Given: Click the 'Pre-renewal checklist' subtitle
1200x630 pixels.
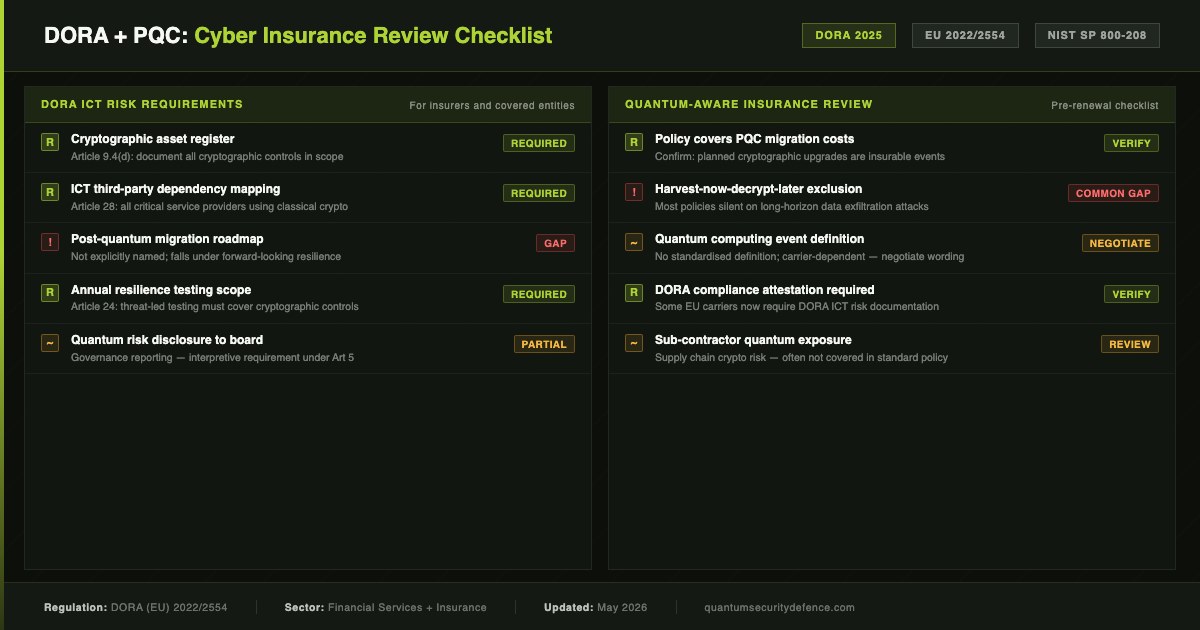Looking at the screenshot, I should coord(1105,105).
